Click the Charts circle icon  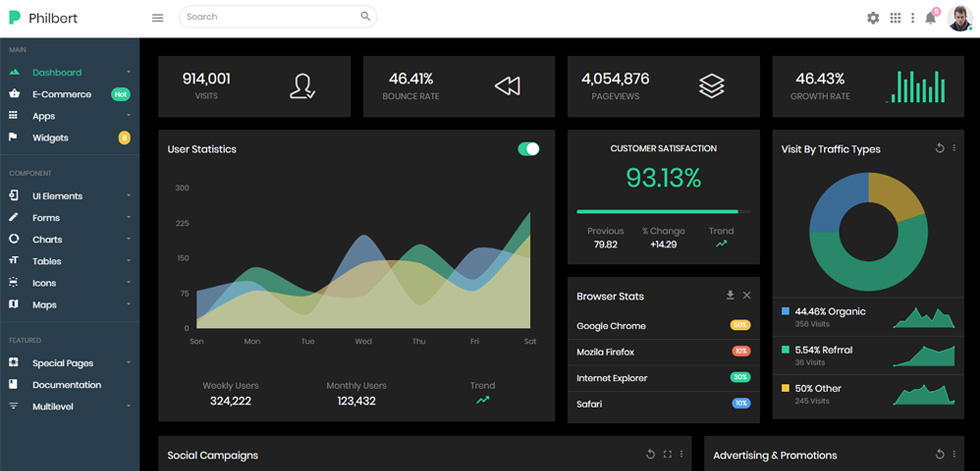click(14, 239)
